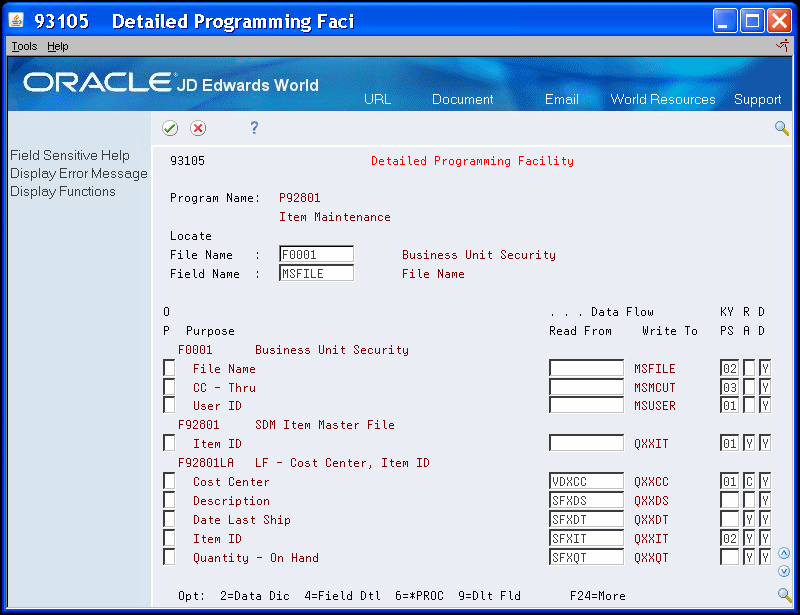Click the option box for Description row

(169, 500)
